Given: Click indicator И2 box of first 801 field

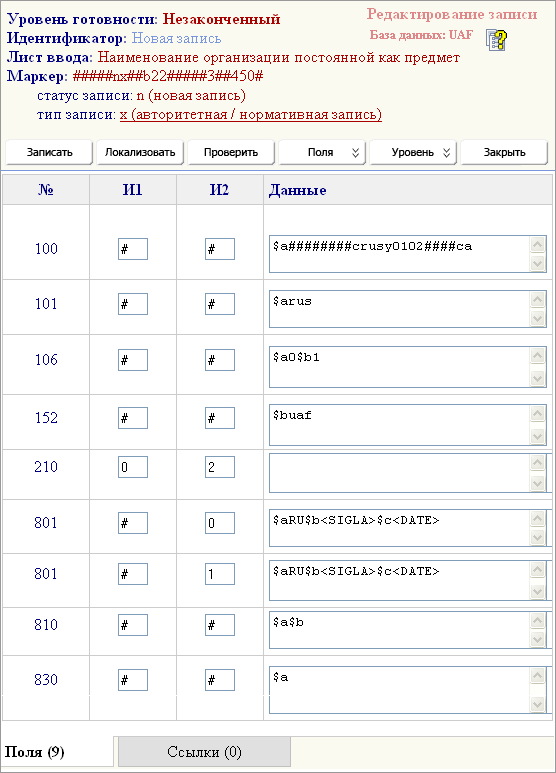Looking at the screenshot, I should [x=220, y=523].
